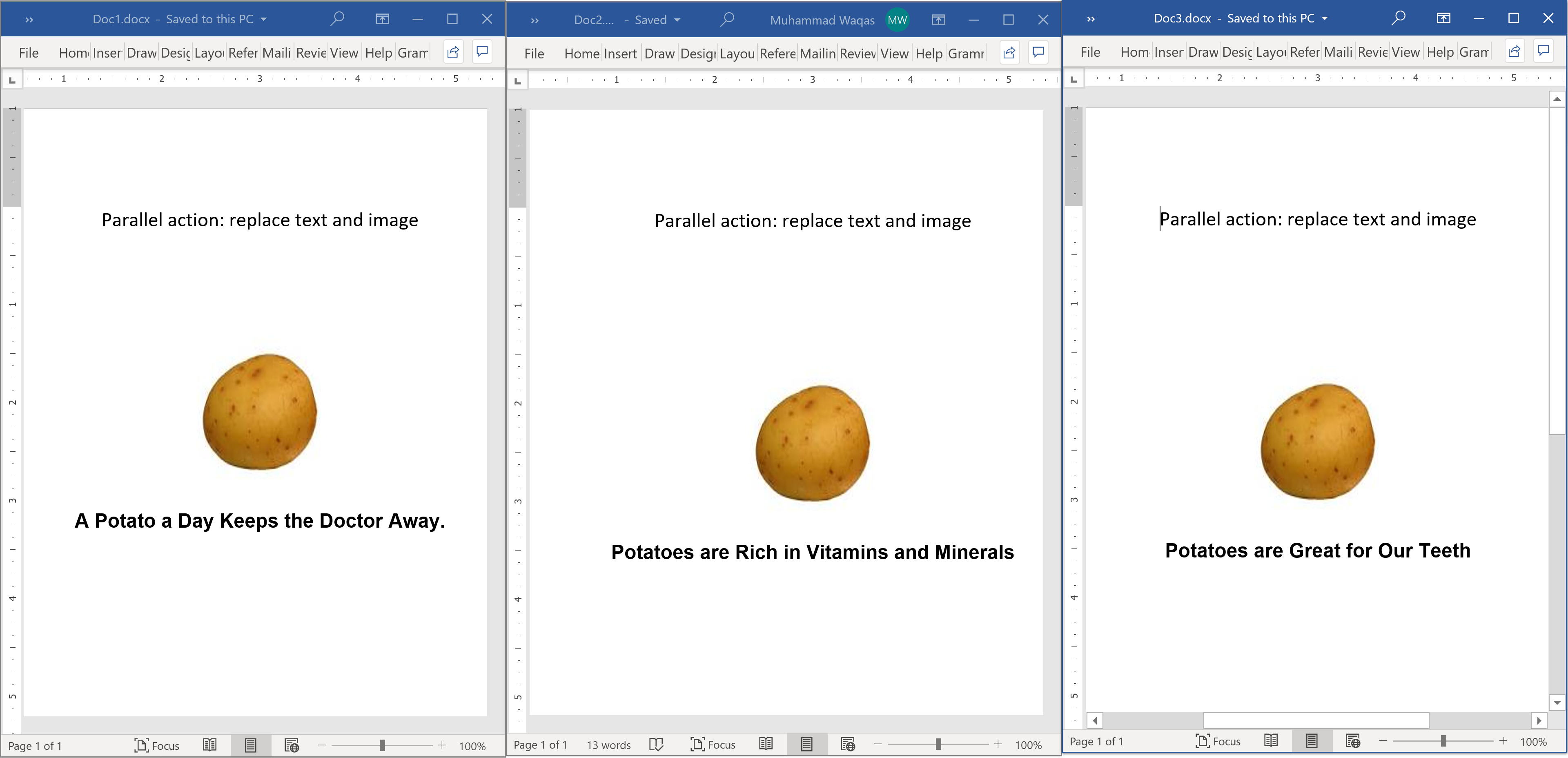
Task: Toggle Focus mode in Doc1
Action: (x=156, y=745)
